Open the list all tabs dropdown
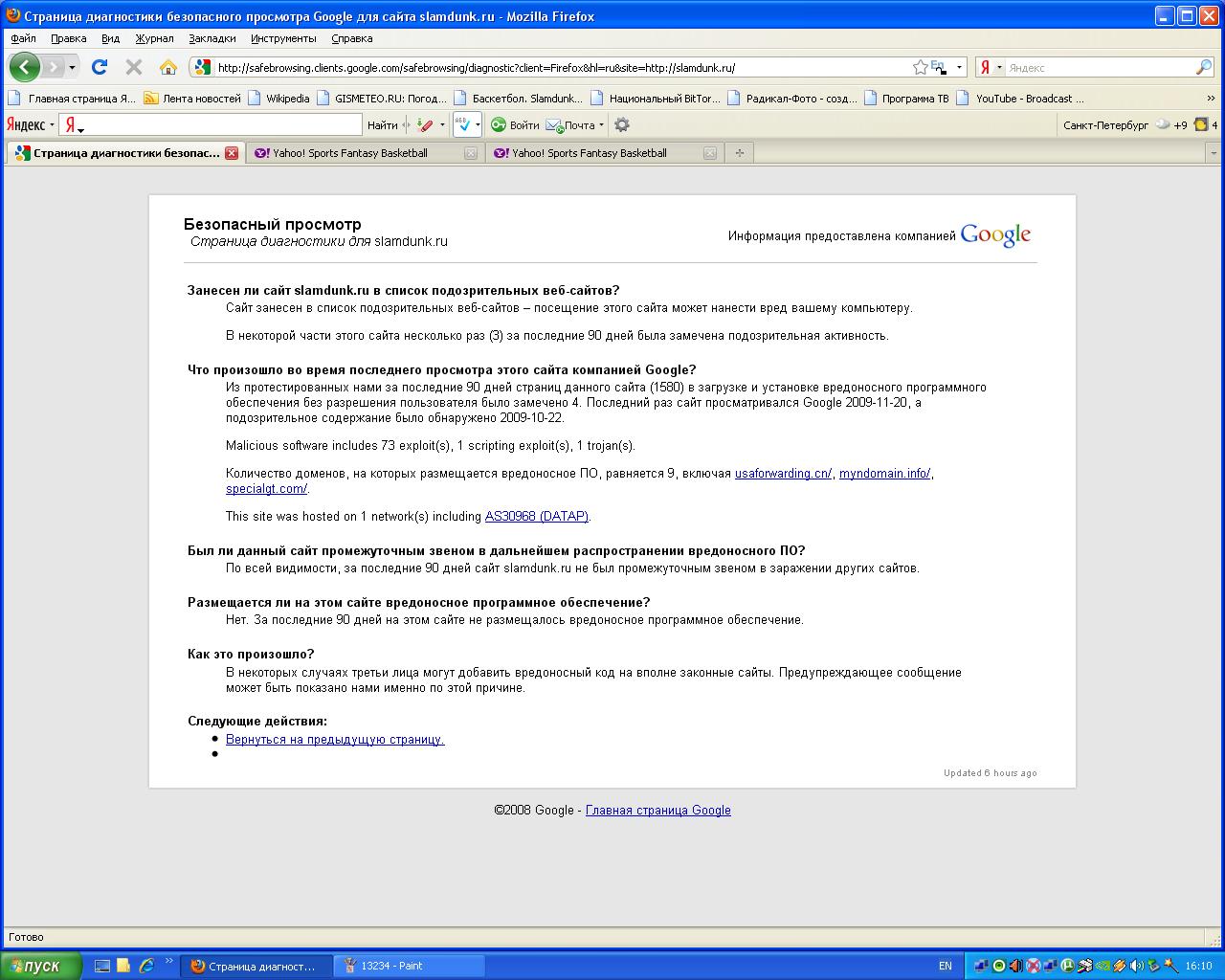Viewport: 1225px width, 980px height. (x=1214, y=153)
